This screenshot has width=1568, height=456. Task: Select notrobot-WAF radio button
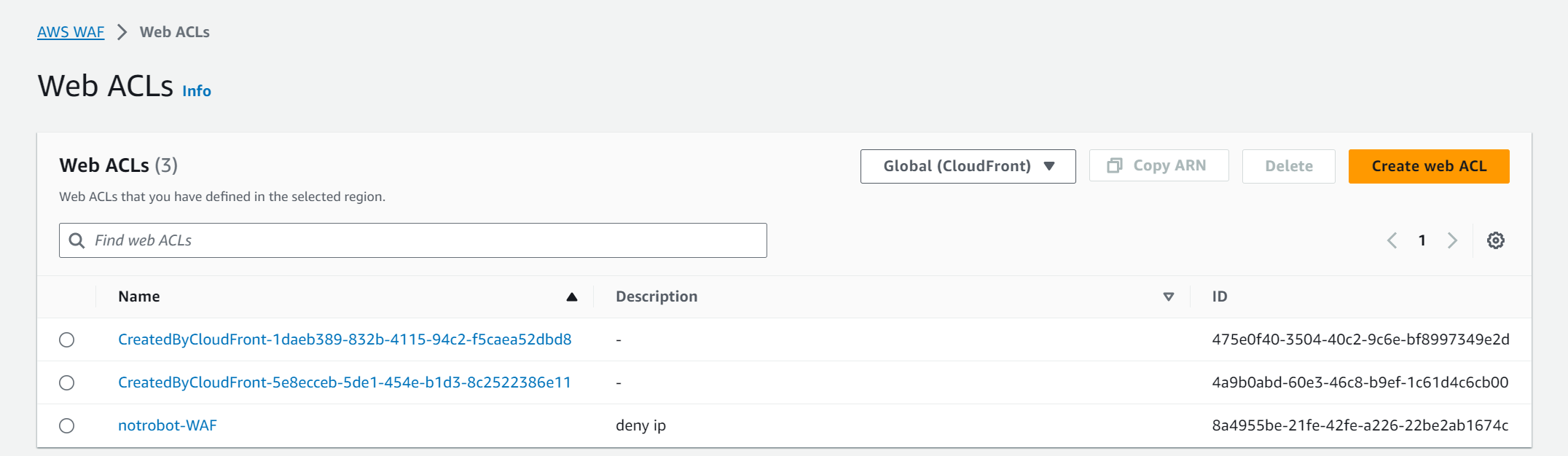coord(66,425)
